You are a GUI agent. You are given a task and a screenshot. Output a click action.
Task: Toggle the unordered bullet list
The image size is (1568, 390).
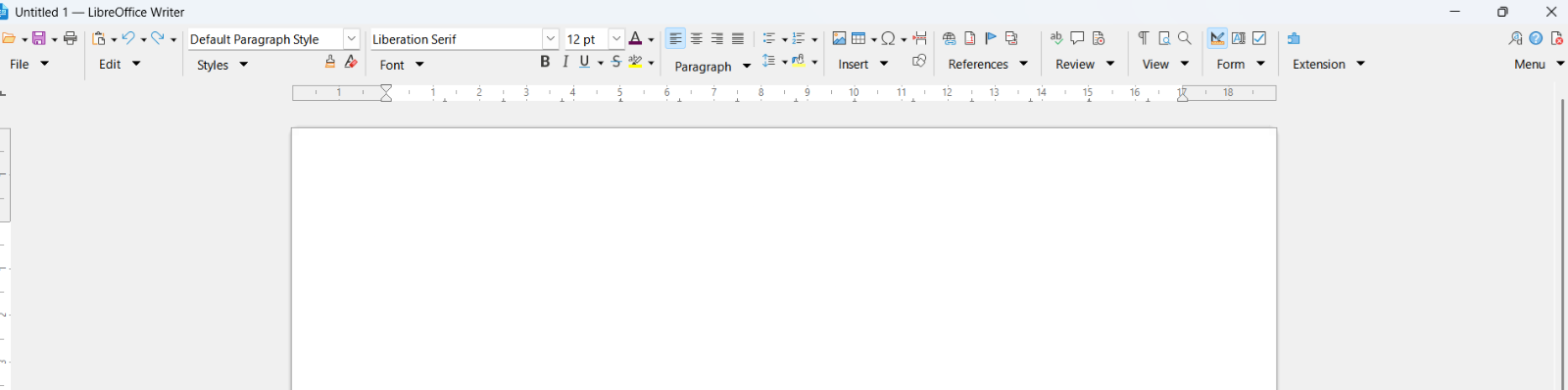769,39
